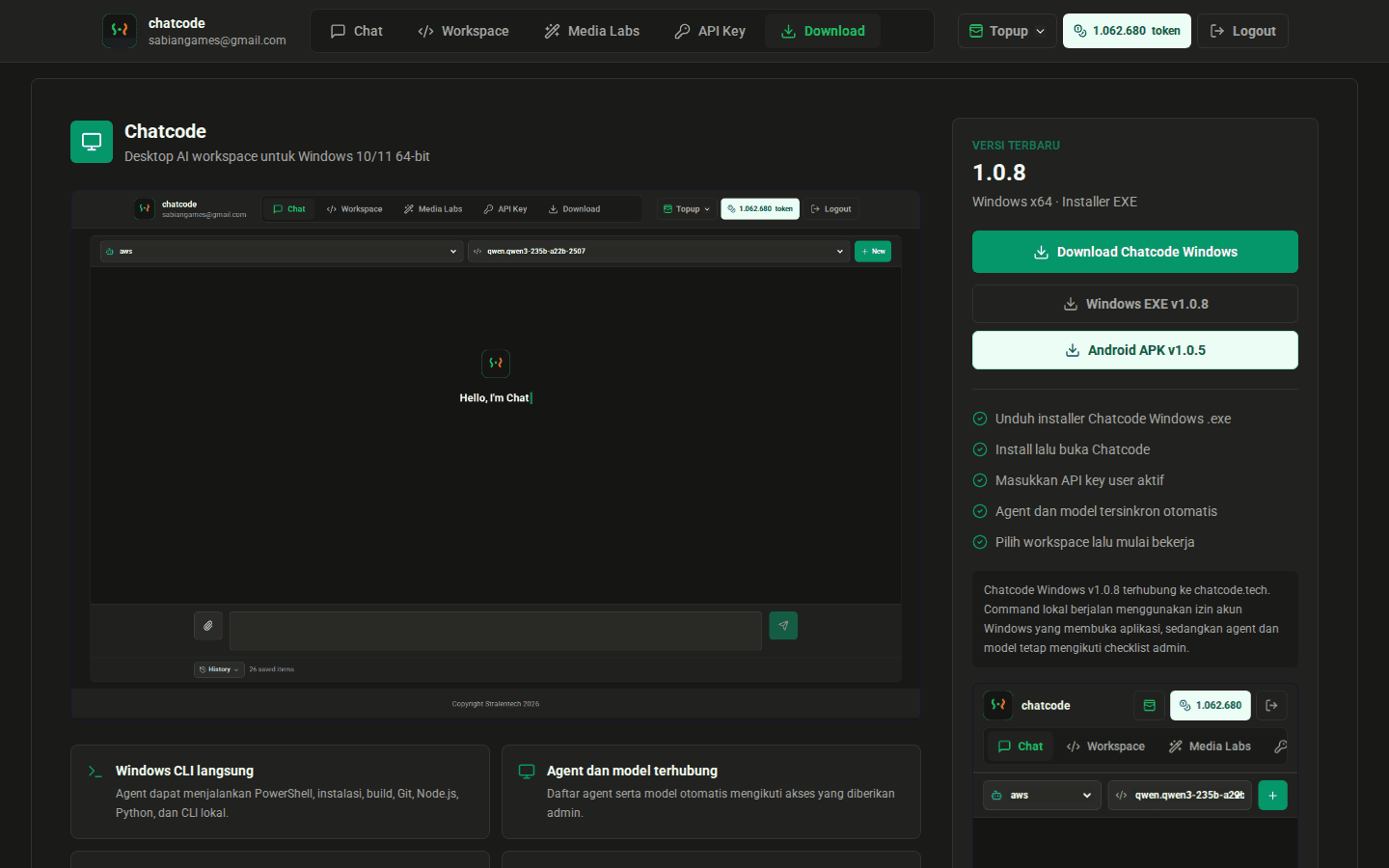Open the qwen model dropdown in right sidebar preview
Viewport: 1389px width, 868px height.
point(1180,795)
